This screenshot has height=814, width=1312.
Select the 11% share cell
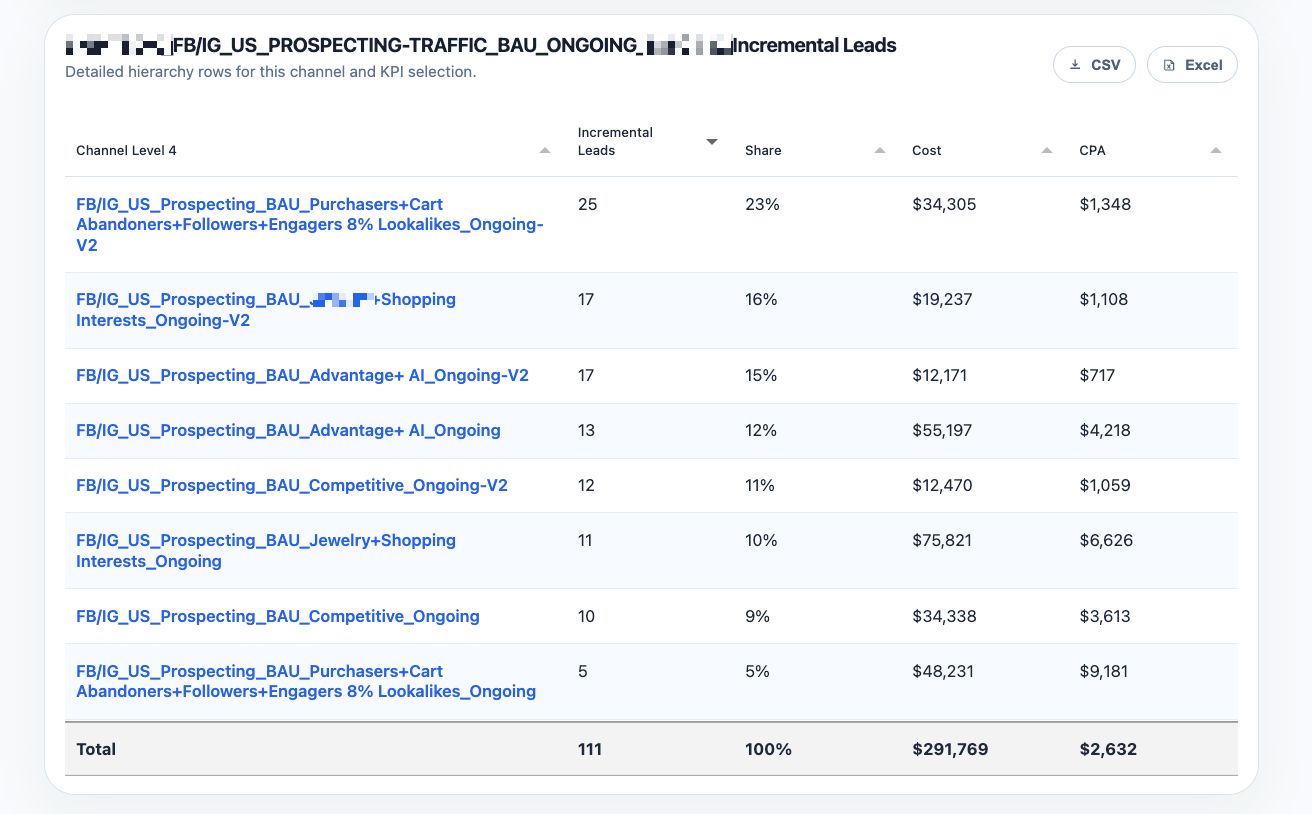tap(760, 486)
